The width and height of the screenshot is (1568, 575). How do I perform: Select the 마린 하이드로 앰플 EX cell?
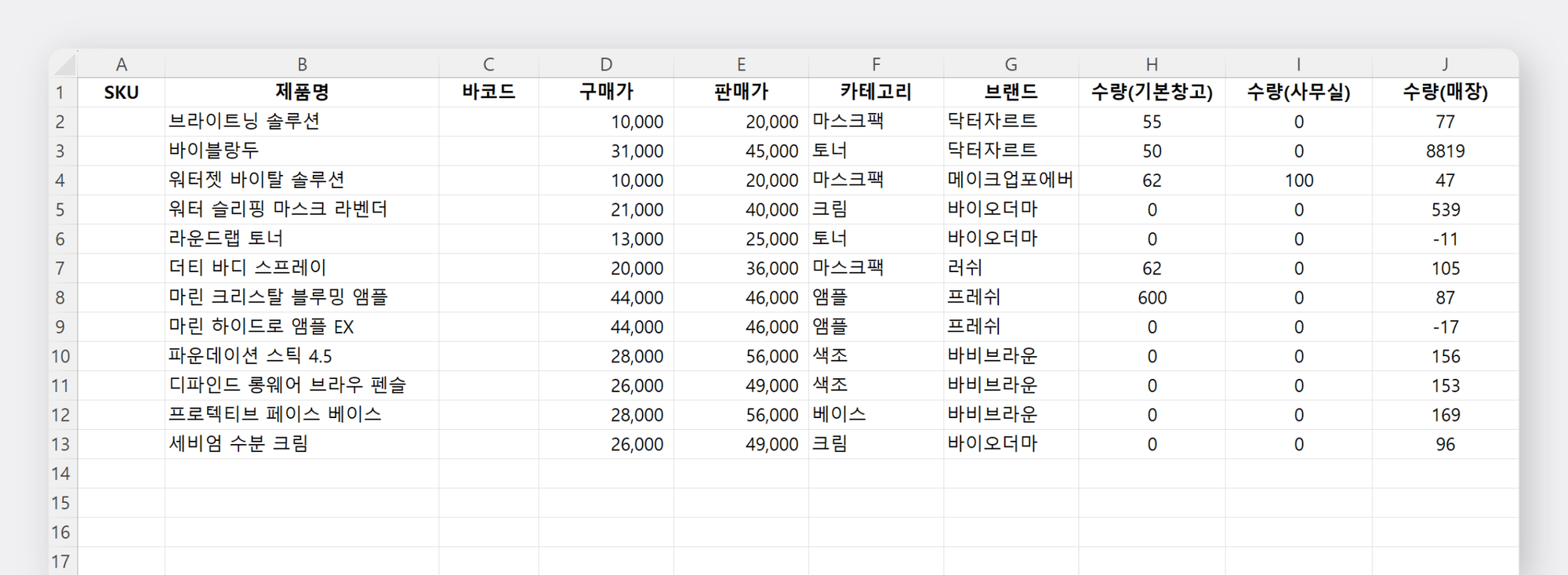pyautogui.click(x=302, y=327)
